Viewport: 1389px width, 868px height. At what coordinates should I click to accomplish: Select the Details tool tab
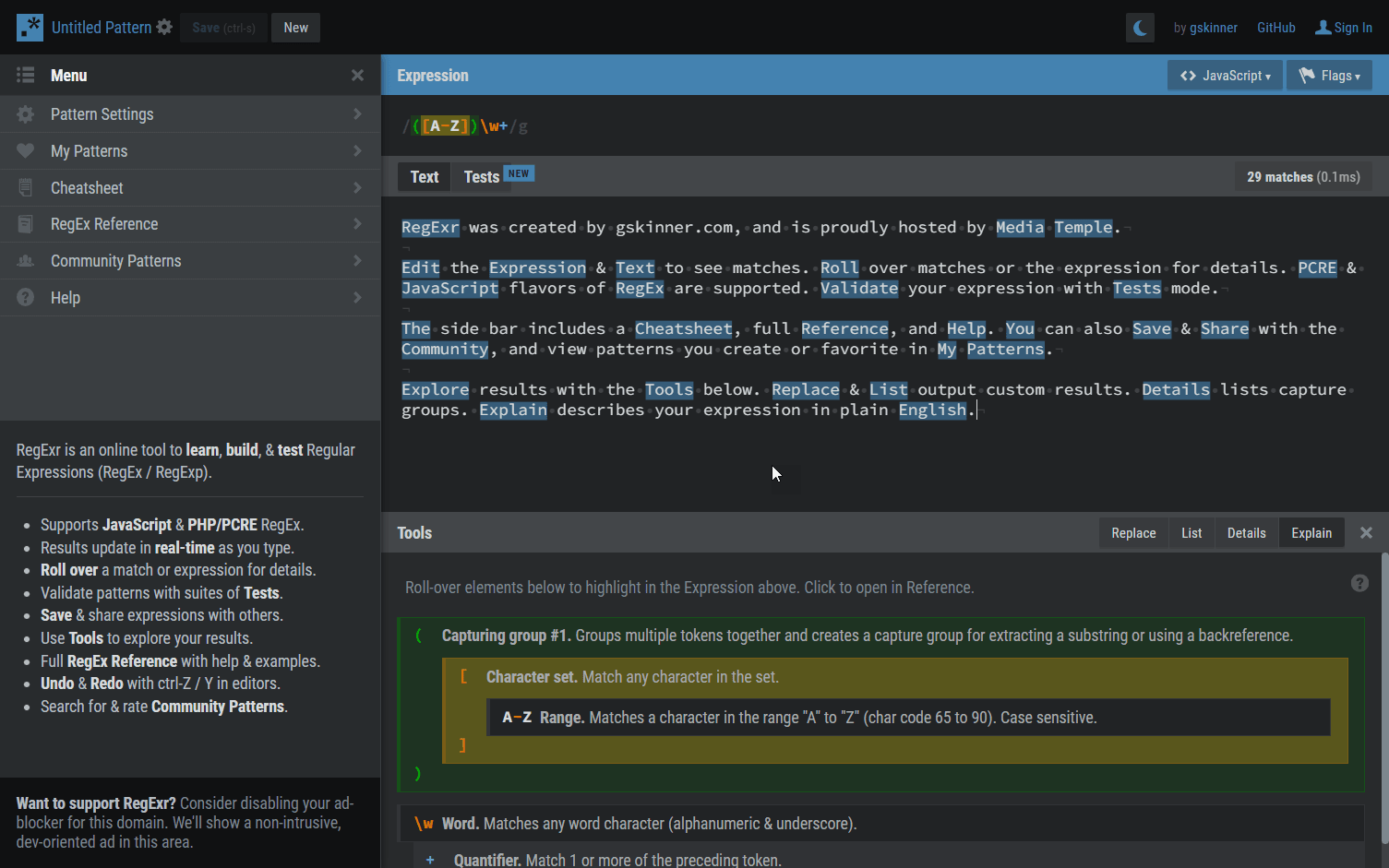pyautogui.click(x=1247, y=533)
